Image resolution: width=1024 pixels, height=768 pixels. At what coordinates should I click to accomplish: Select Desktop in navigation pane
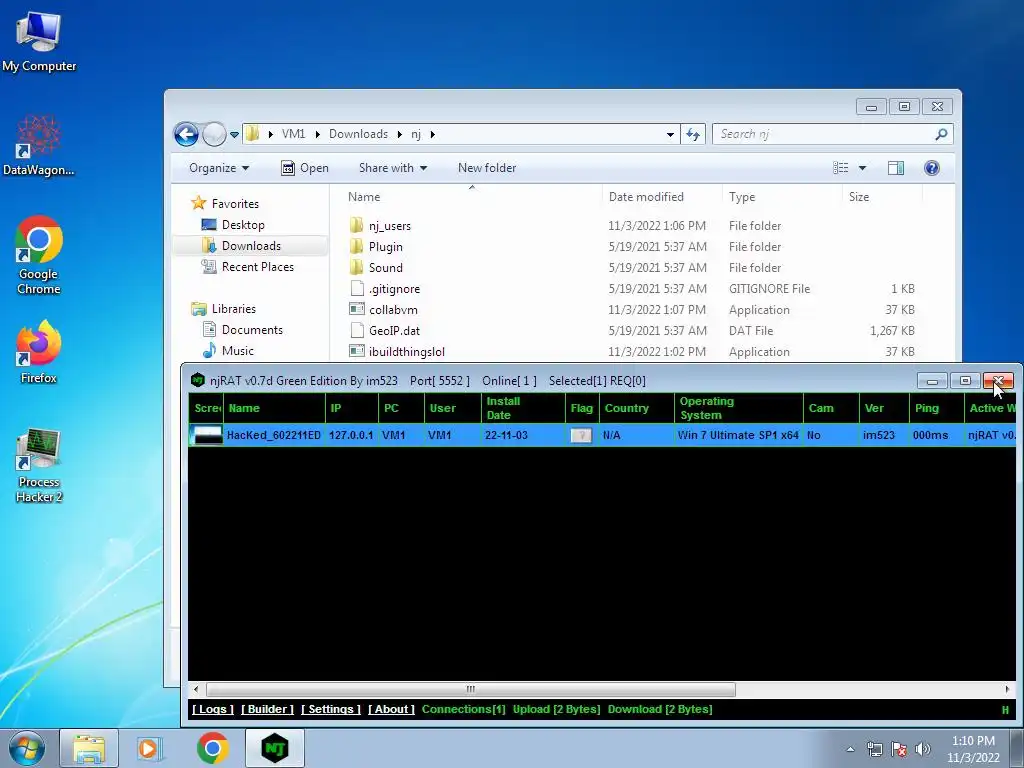pyautogui.click(x=233, y=225)
